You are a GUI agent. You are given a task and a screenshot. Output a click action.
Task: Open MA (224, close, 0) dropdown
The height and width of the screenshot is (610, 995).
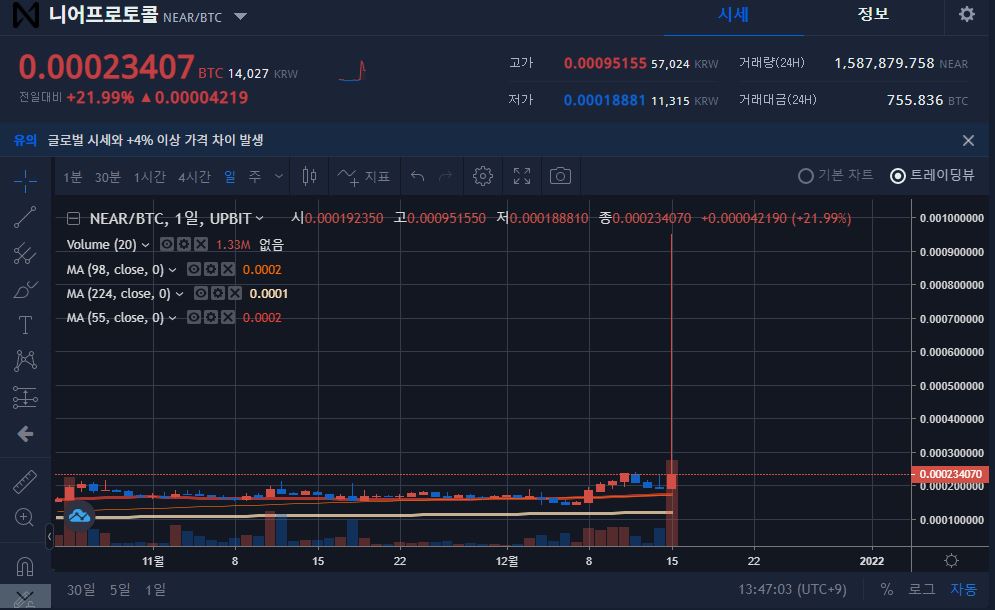(180, 294)
